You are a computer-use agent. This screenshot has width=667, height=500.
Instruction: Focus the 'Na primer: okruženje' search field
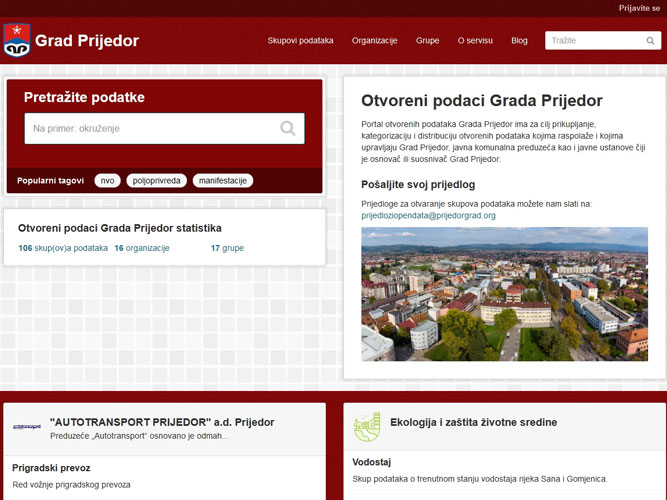pos(150,129)
